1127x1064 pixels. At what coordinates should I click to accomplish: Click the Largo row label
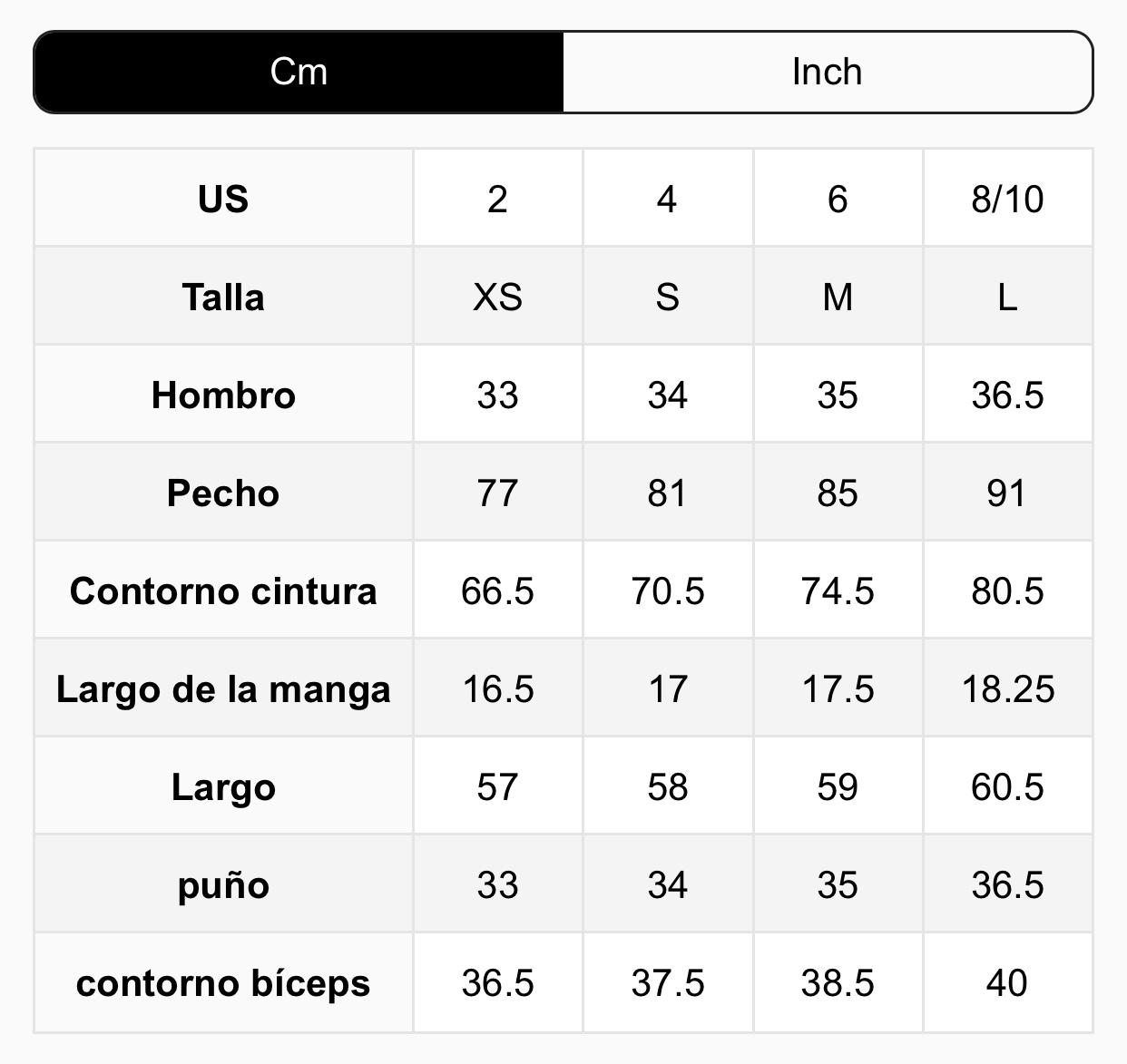(223, 786)
